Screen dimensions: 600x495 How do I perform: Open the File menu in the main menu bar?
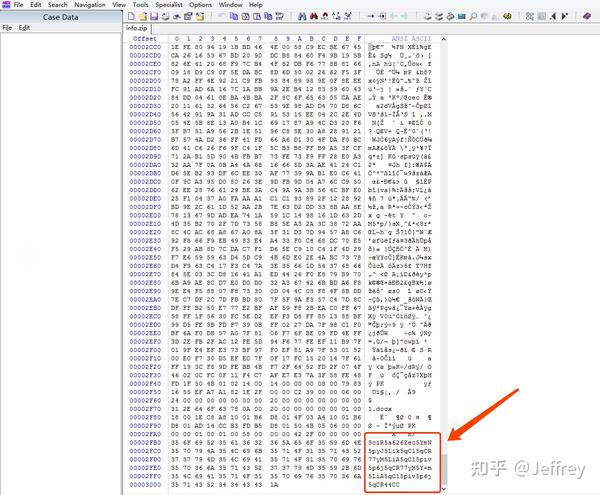click(18, 5)
